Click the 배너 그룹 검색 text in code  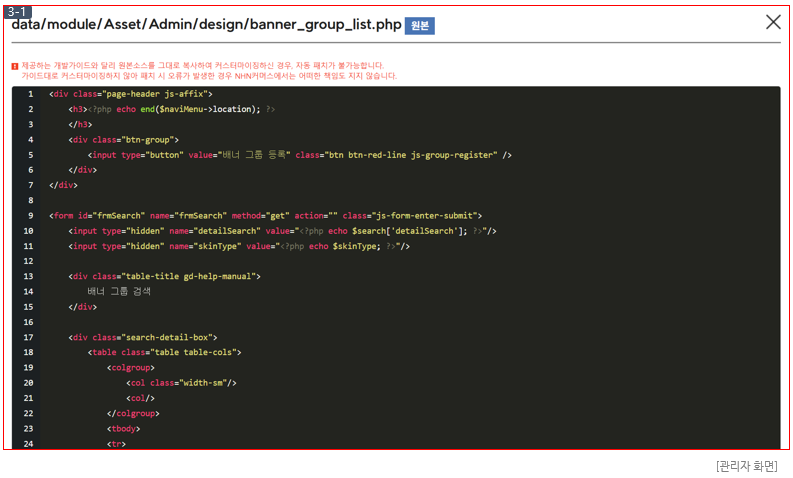click(119, 291)
